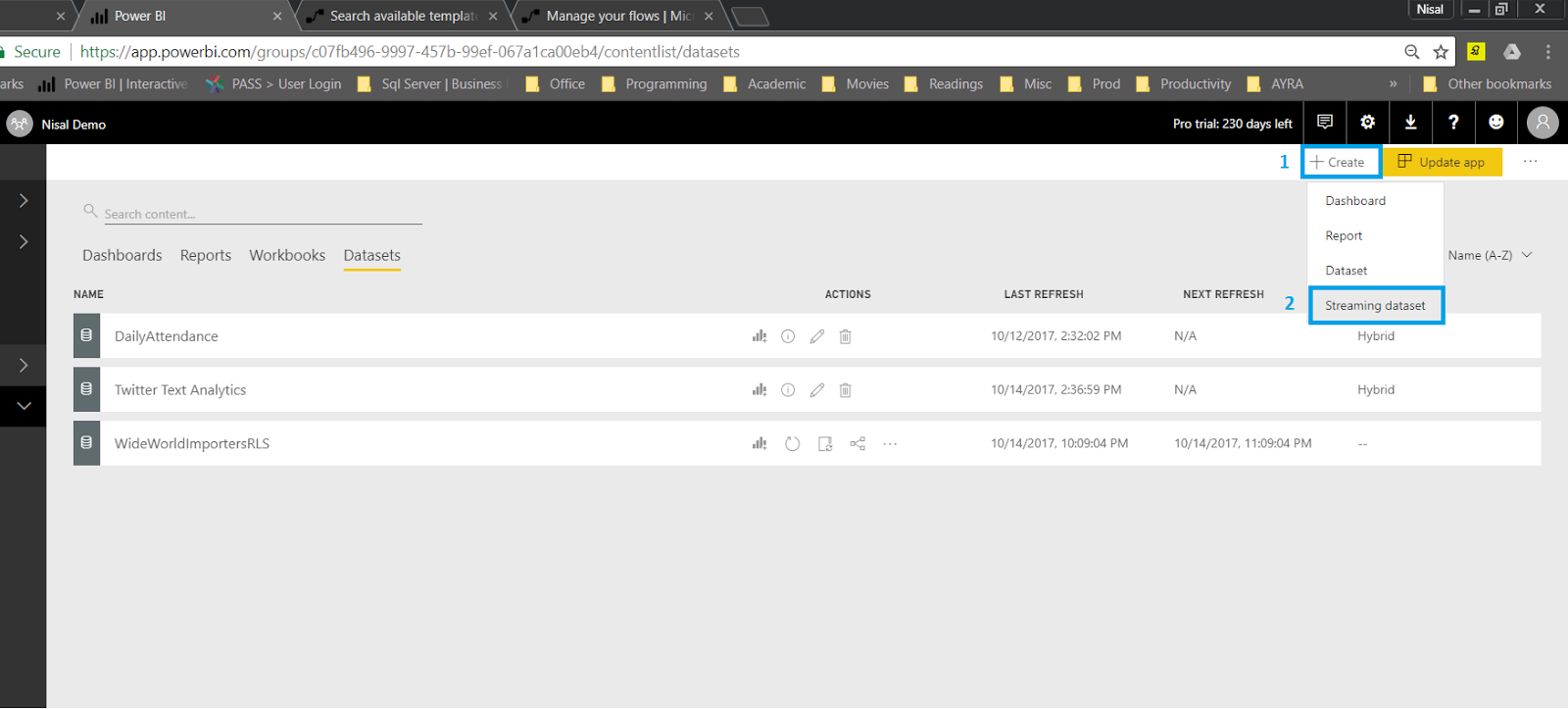View info for Twitter Text Analytics dataset
This screenshot has width=1568, height=709.
[788, 390]
